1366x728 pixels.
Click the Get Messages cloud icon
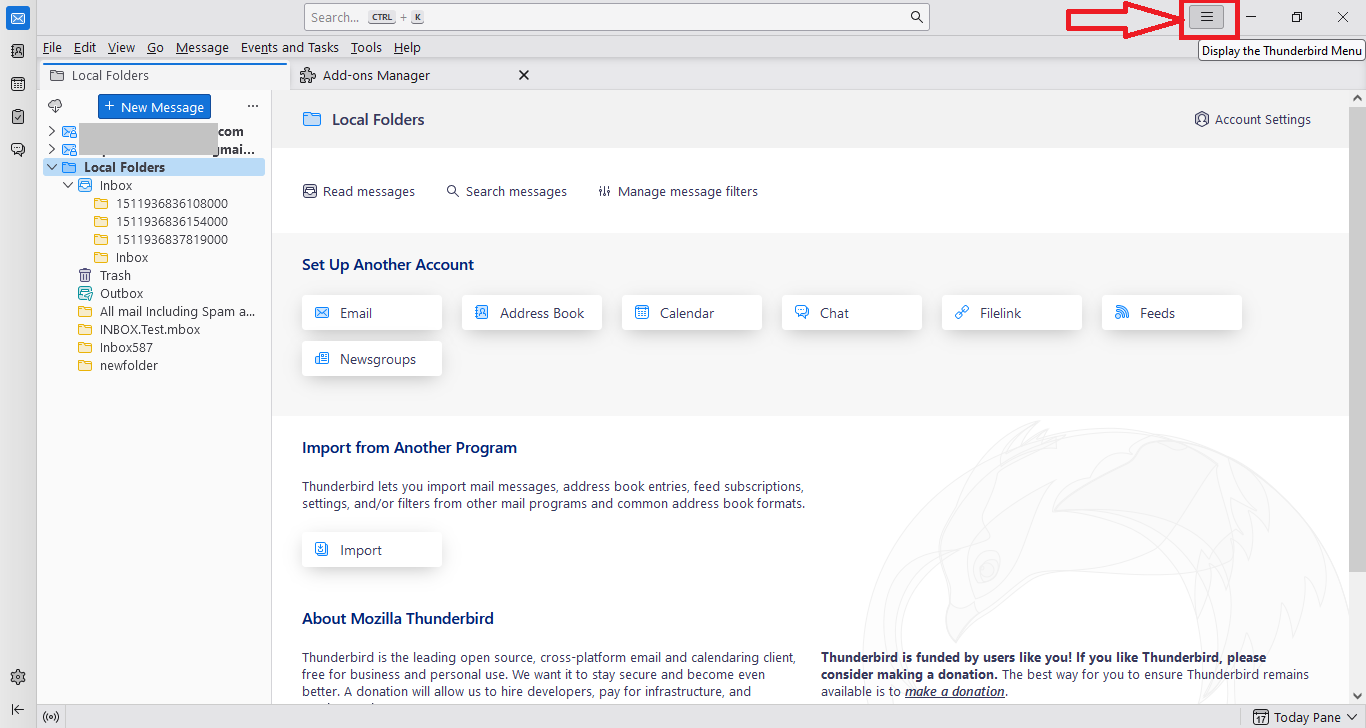tap(55, 106)
